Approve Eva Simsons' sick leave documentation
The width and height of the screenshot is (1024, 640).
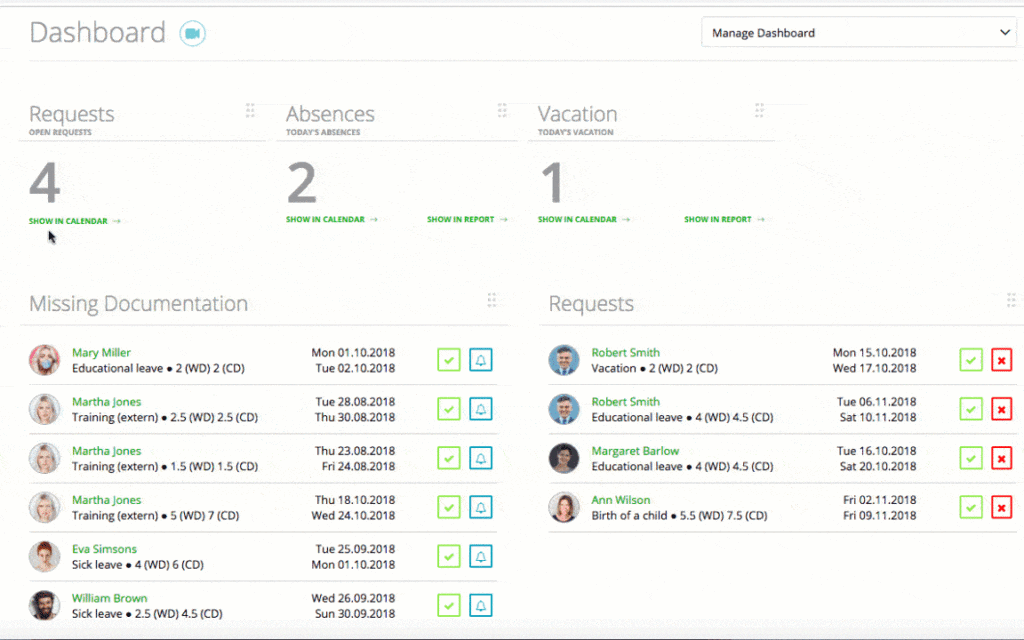coord(448,556)
